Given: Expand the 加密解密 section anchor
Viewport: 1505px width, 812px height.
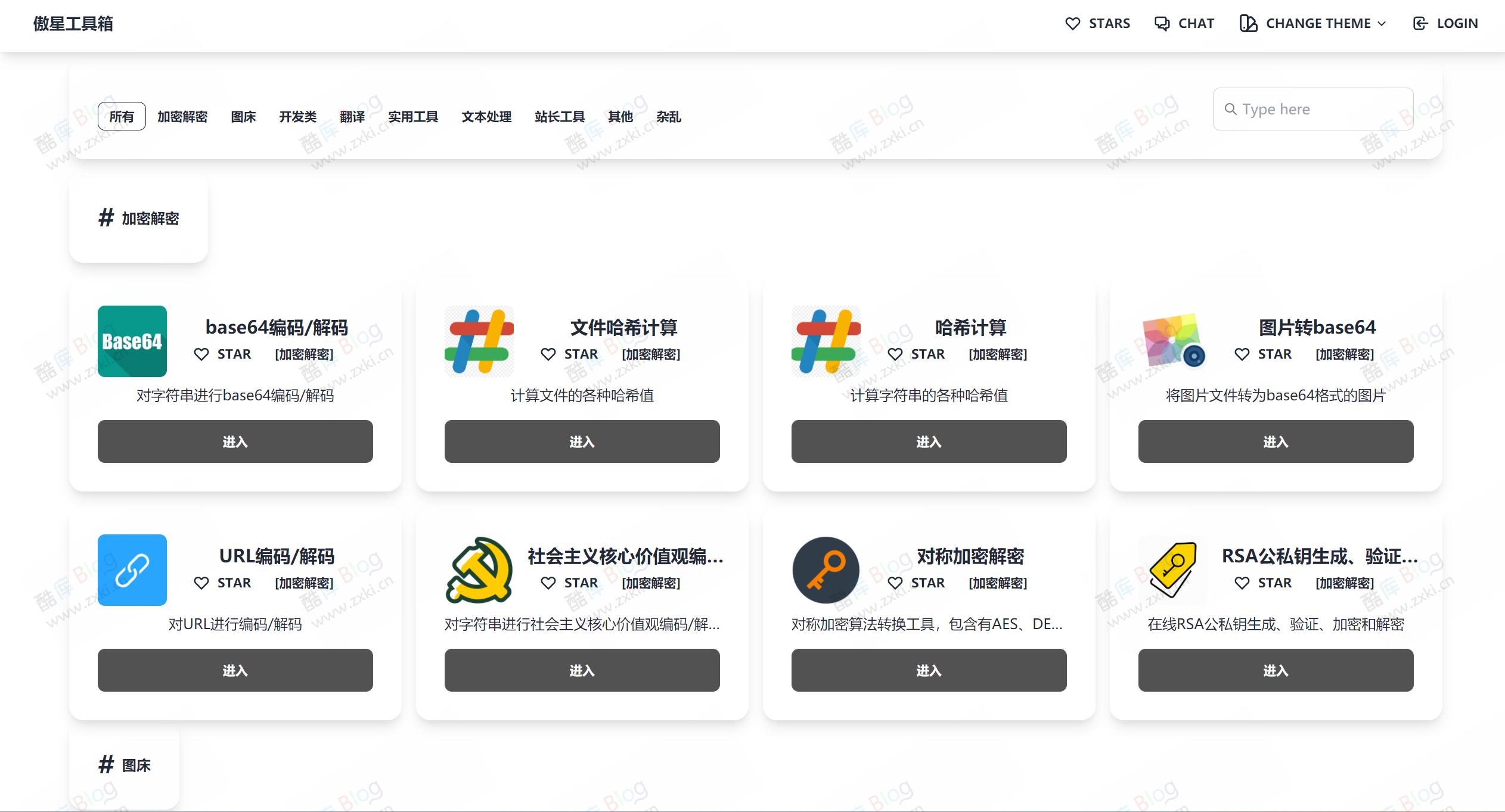Looking at the screenshot, I should pos(138,218).
